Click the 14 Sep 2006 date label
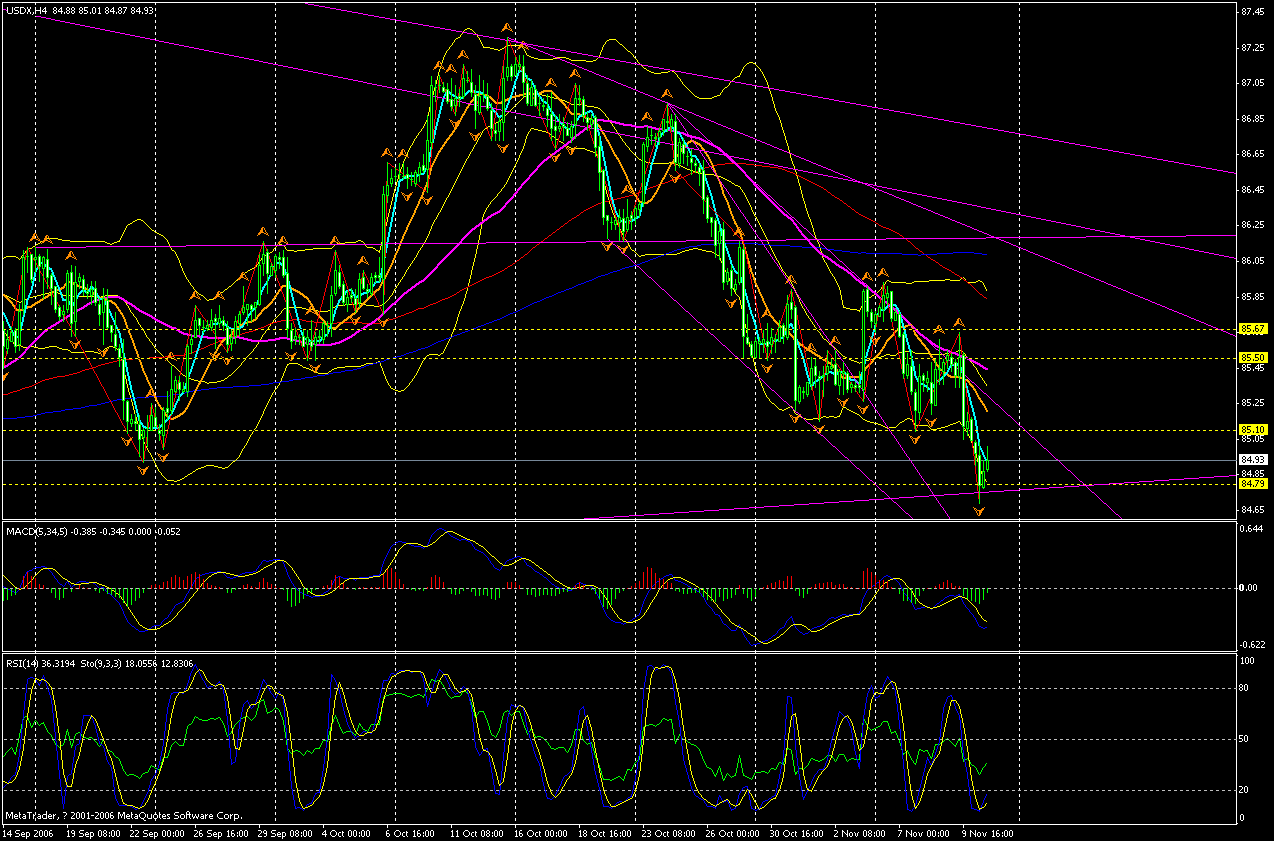 pos(26,832)
